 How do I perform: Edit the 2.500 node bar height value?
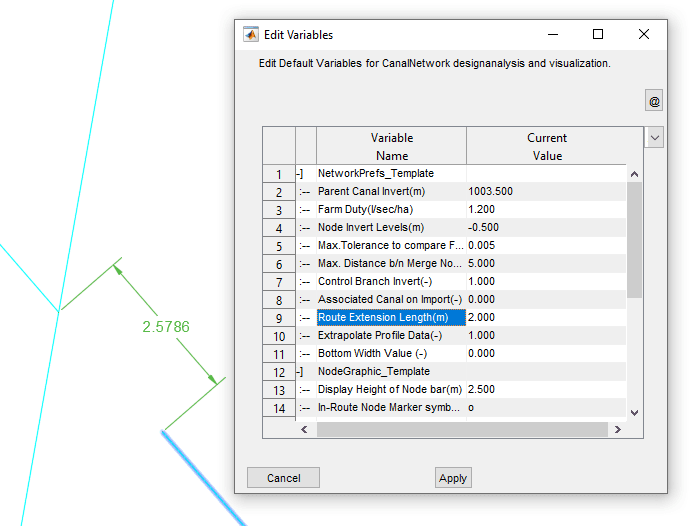[x=546, y=390]
